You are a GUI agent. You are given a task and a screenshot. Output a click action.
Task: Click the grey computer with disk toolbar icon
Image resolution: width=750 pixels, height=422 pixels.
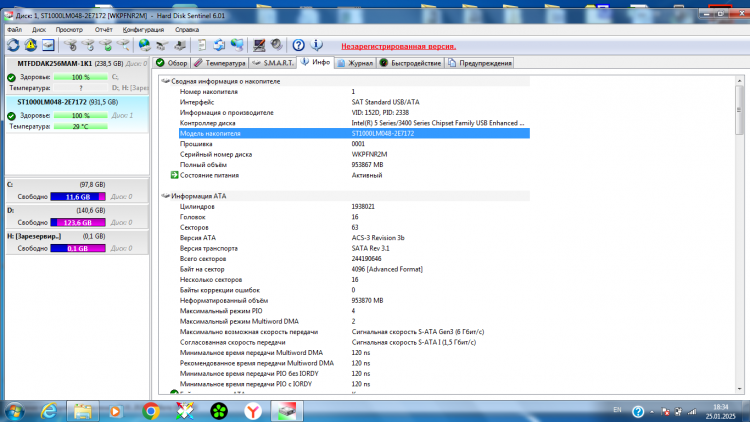tap(180, 45)
